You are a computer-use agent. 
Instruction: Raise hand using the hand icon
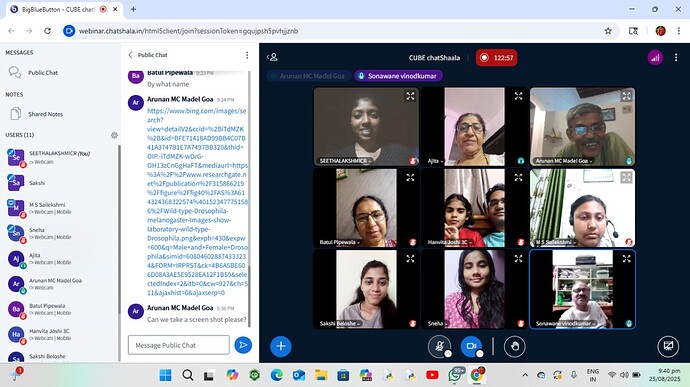[x=514, y=346]
